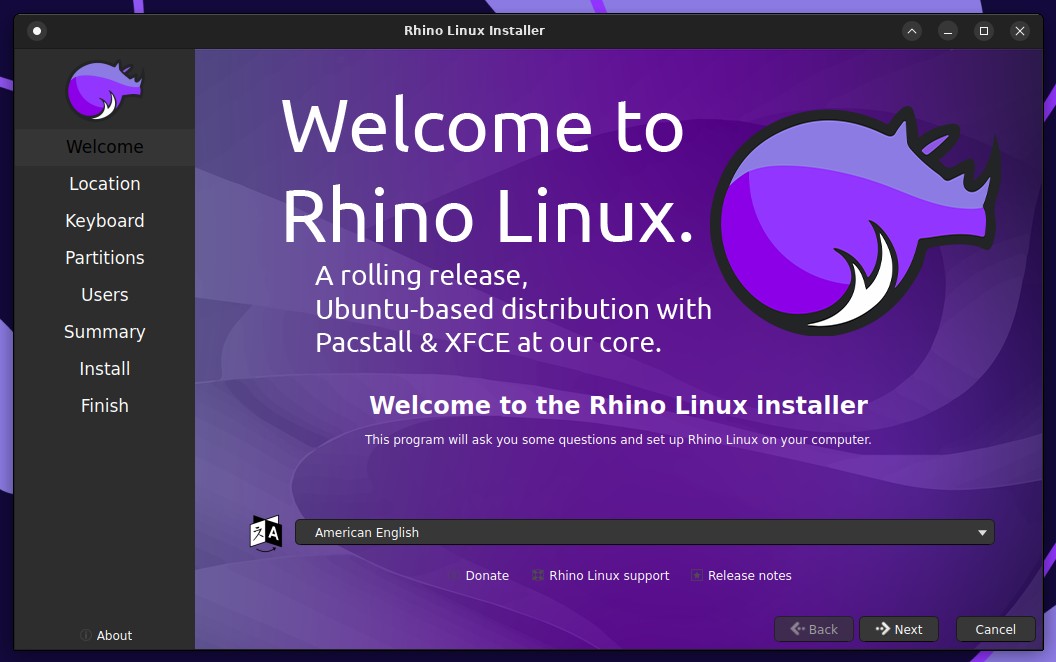Screen dimensions: 1056x662
Task: Click the Release notes icon
Action: click(x=697, y=575)
